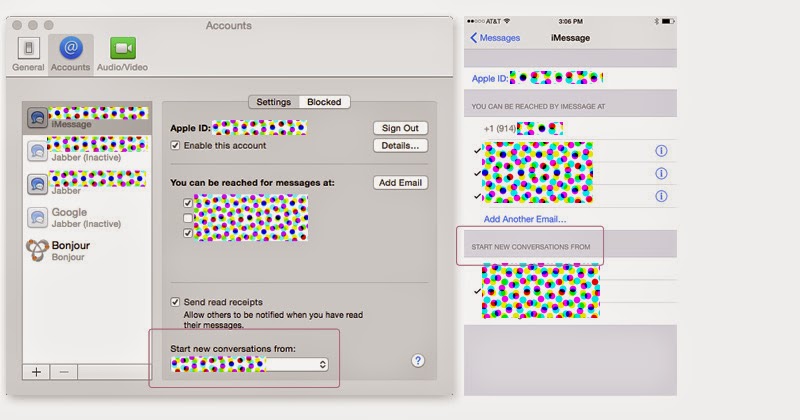This screenshot has width=800, height=420.
Task: Click the Bonjour account name text
Action: coord(70,245)
